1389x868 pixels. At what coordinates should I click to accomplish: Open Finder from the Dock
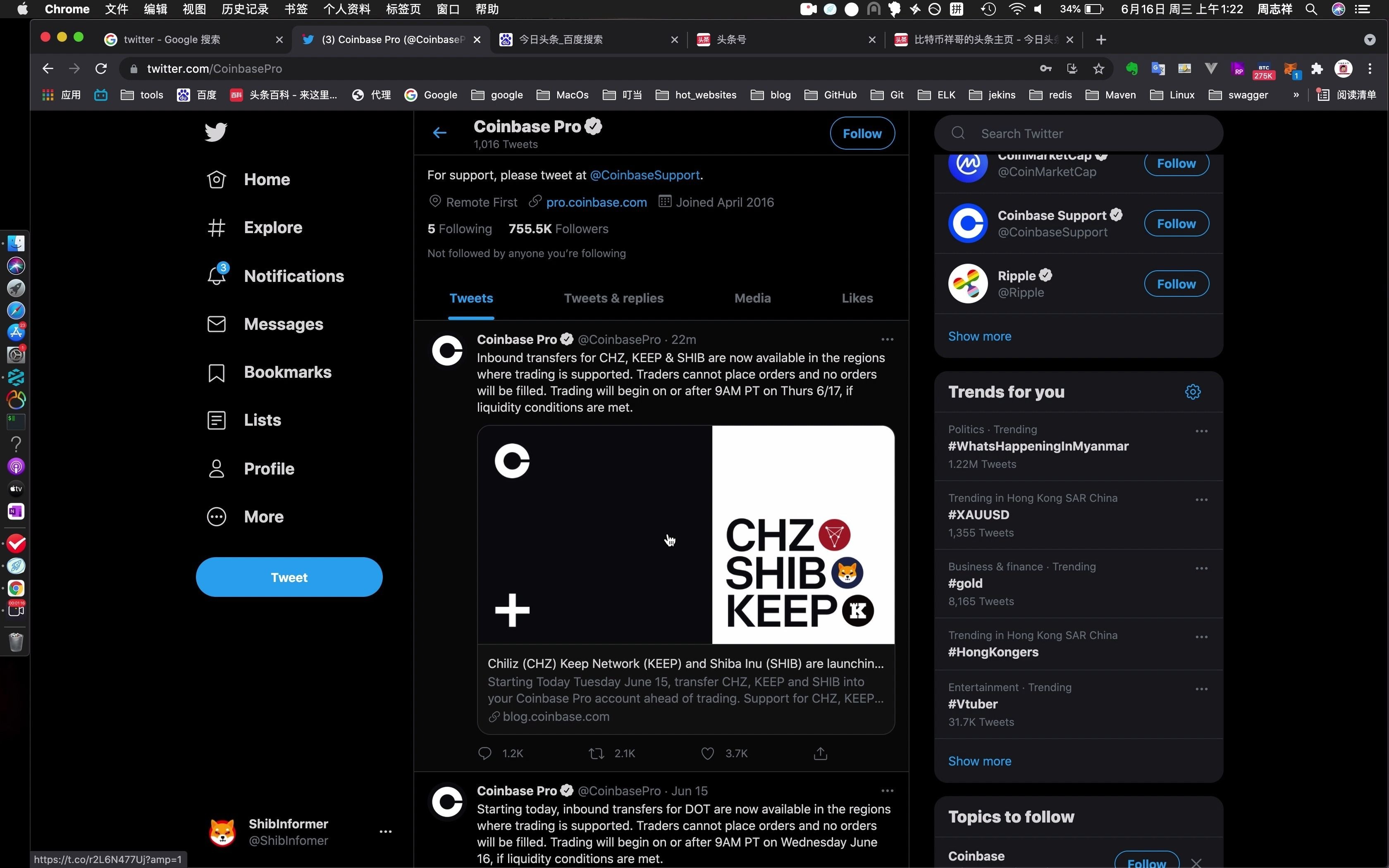[x=16, y=243]
